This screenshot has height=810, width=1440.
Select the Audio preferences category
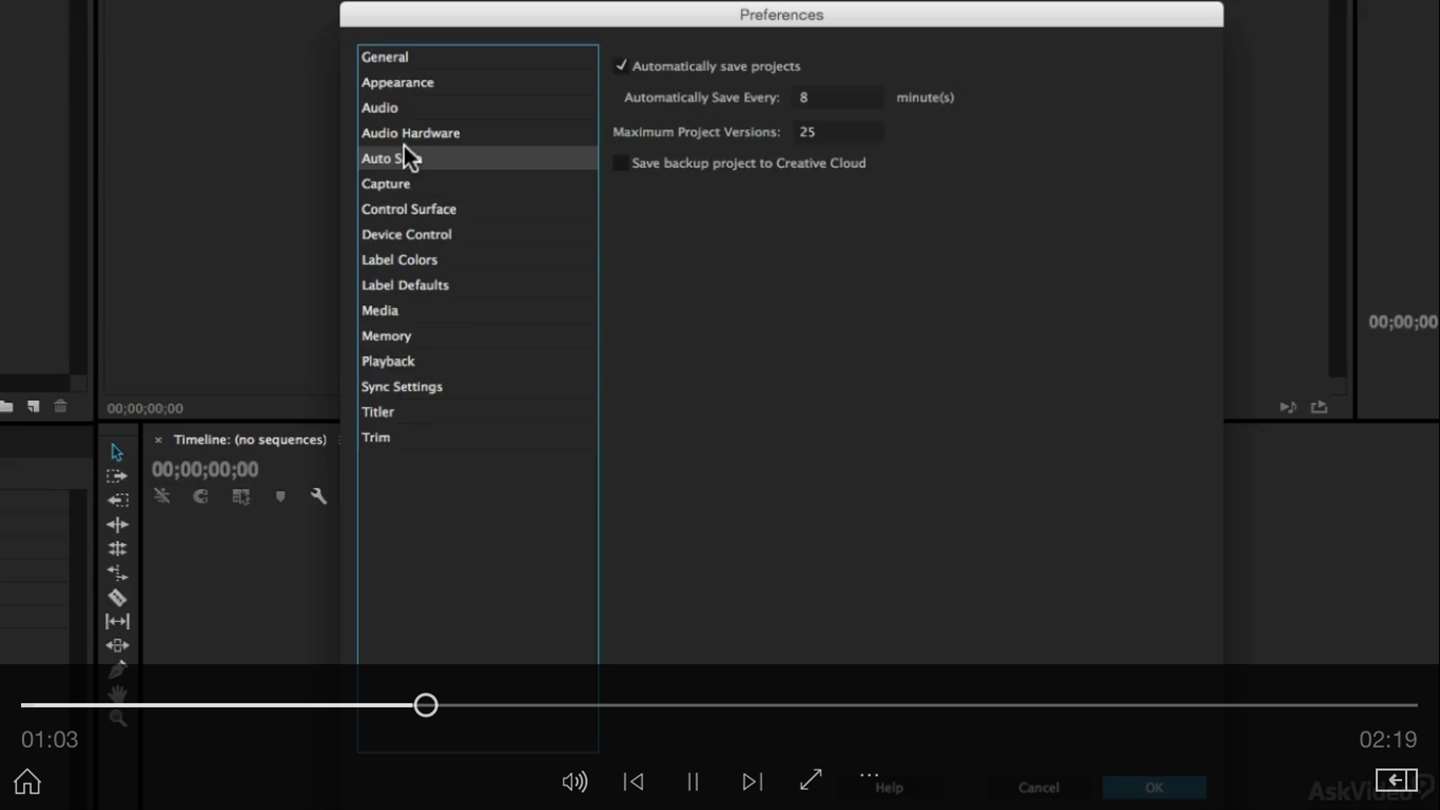click(x=478, y=108)
